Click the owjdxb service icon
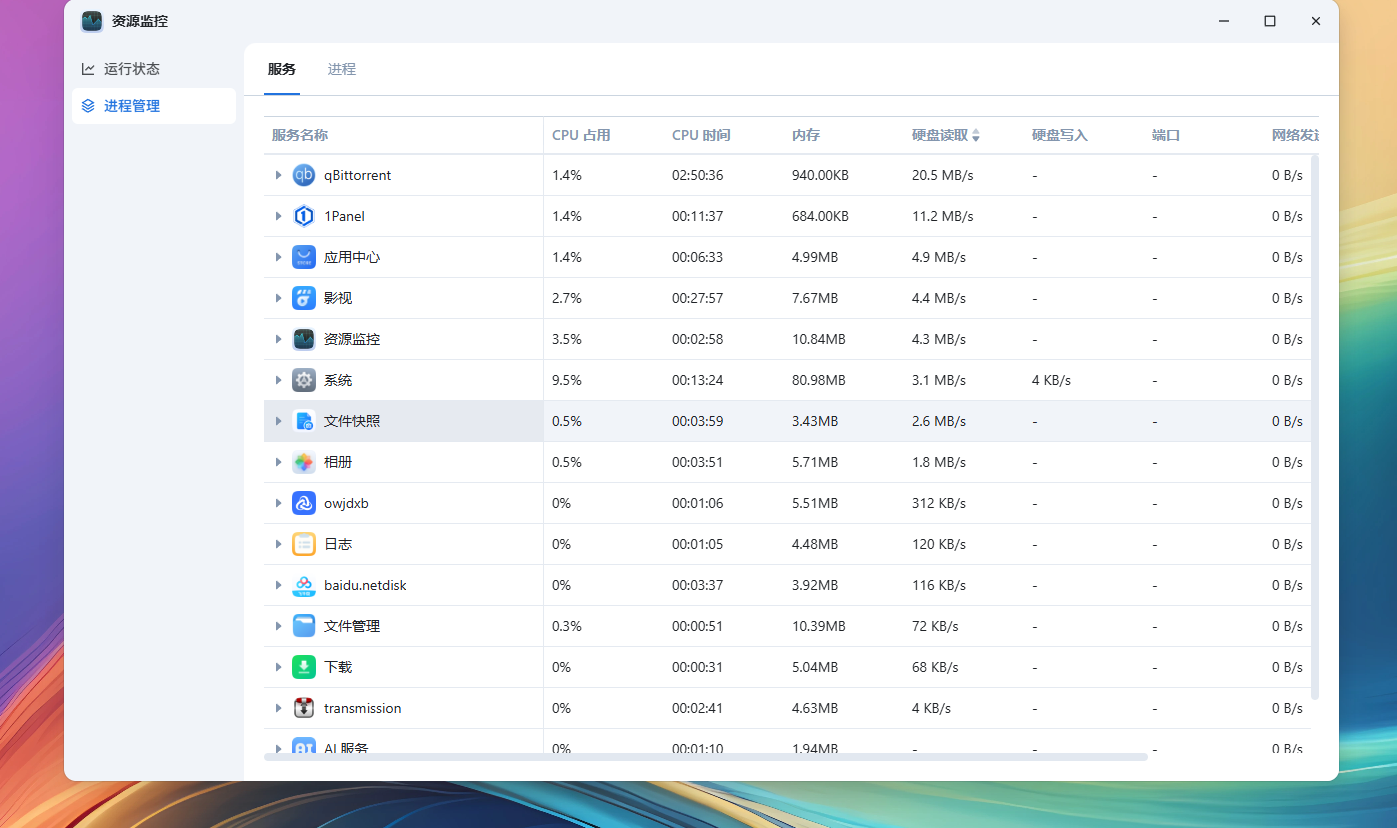This screenshot has width=1397, height=828. coord(304,503)
